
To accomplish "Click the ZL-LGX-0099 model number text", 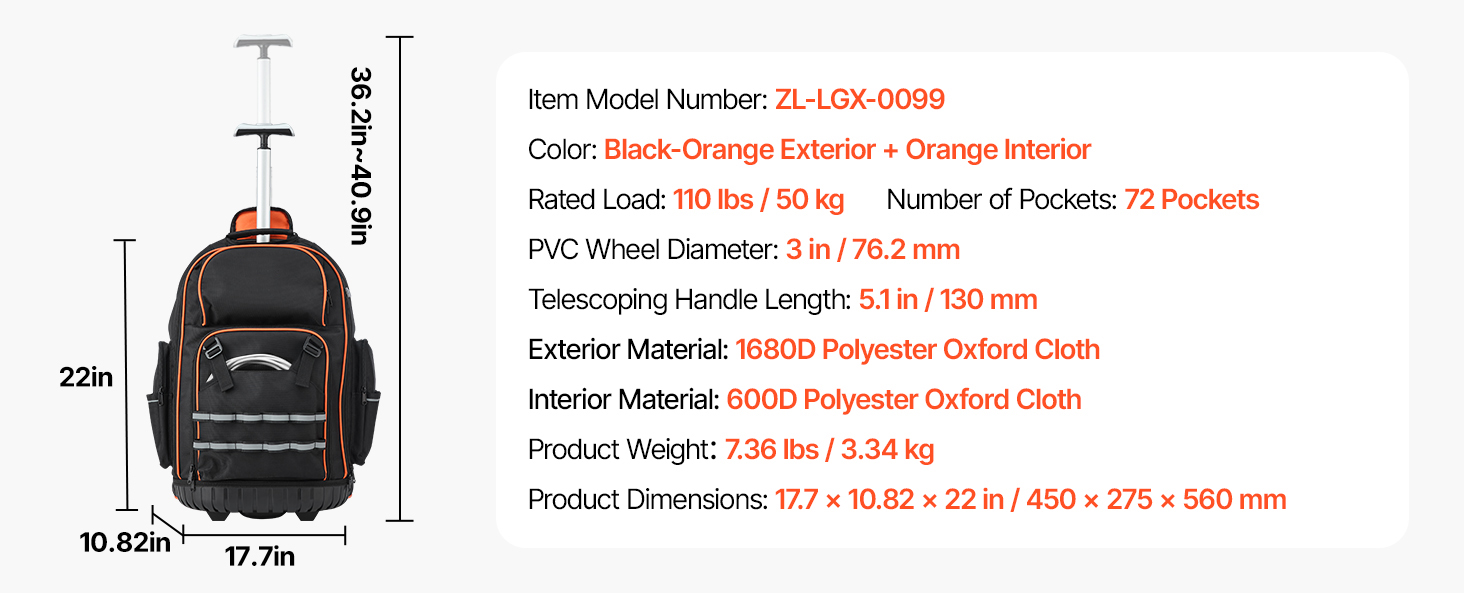I will 859,100.
